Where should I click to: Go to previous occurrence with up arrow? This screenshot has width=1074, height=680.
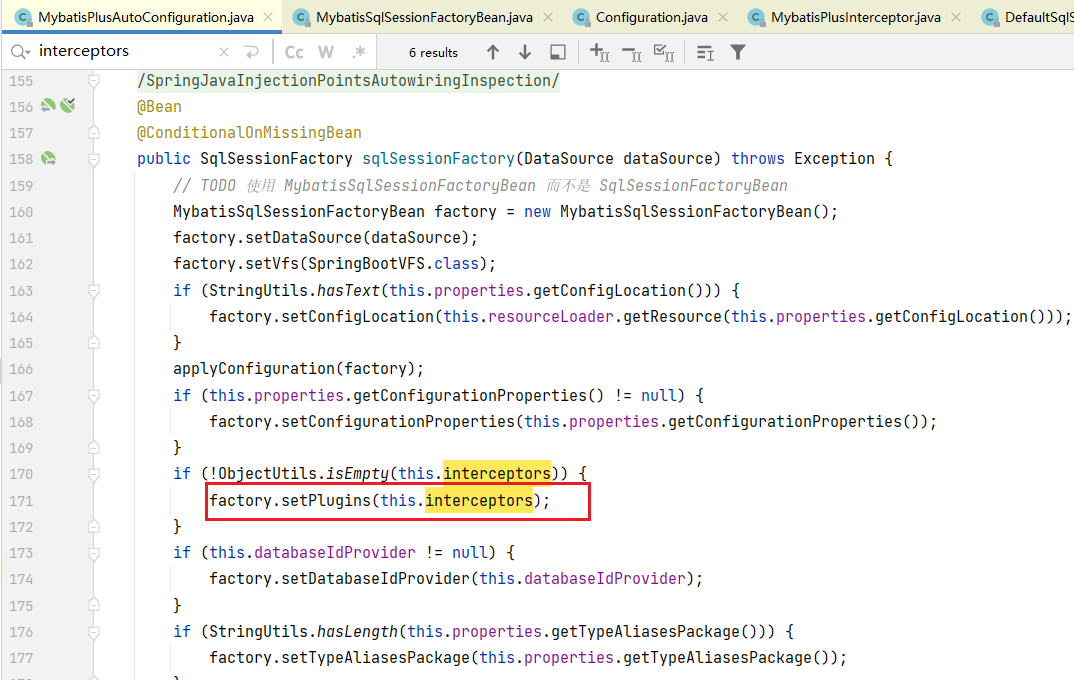pyautogui.click(x=492, y=52)
